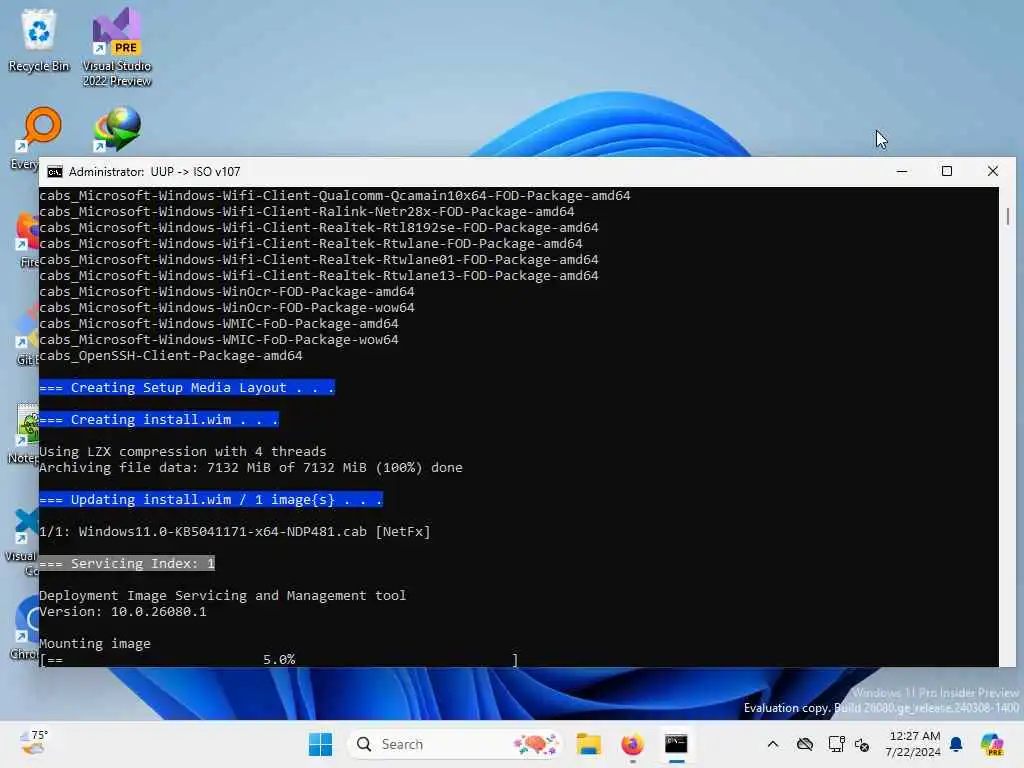The width and height of the screenshot is (1024, 768).
Task: Click the 'Version: 10.0.26080.1' line
Action: coord(123,612)
